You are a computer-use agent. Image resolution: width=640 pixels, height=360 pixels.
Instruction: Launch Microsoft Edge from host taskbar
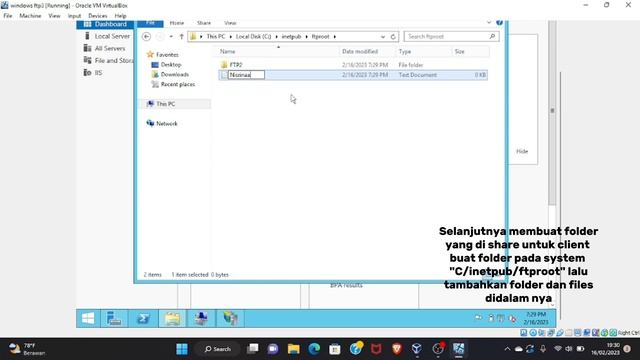point(314,349)
